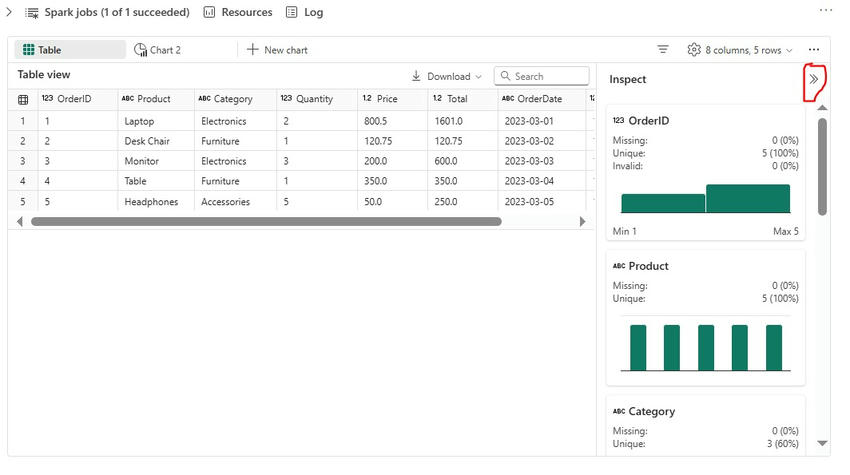
Task: Sort by the Quantity column header
Action: click(x=314, y=99)
